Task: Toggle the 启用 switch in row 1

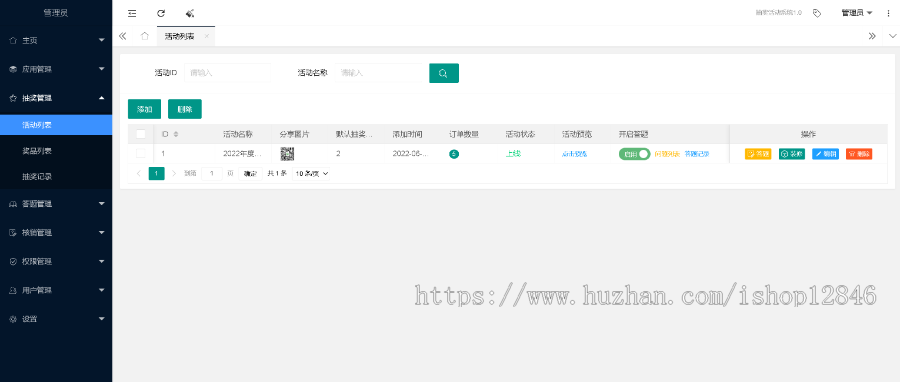Action: coord(634,154)
